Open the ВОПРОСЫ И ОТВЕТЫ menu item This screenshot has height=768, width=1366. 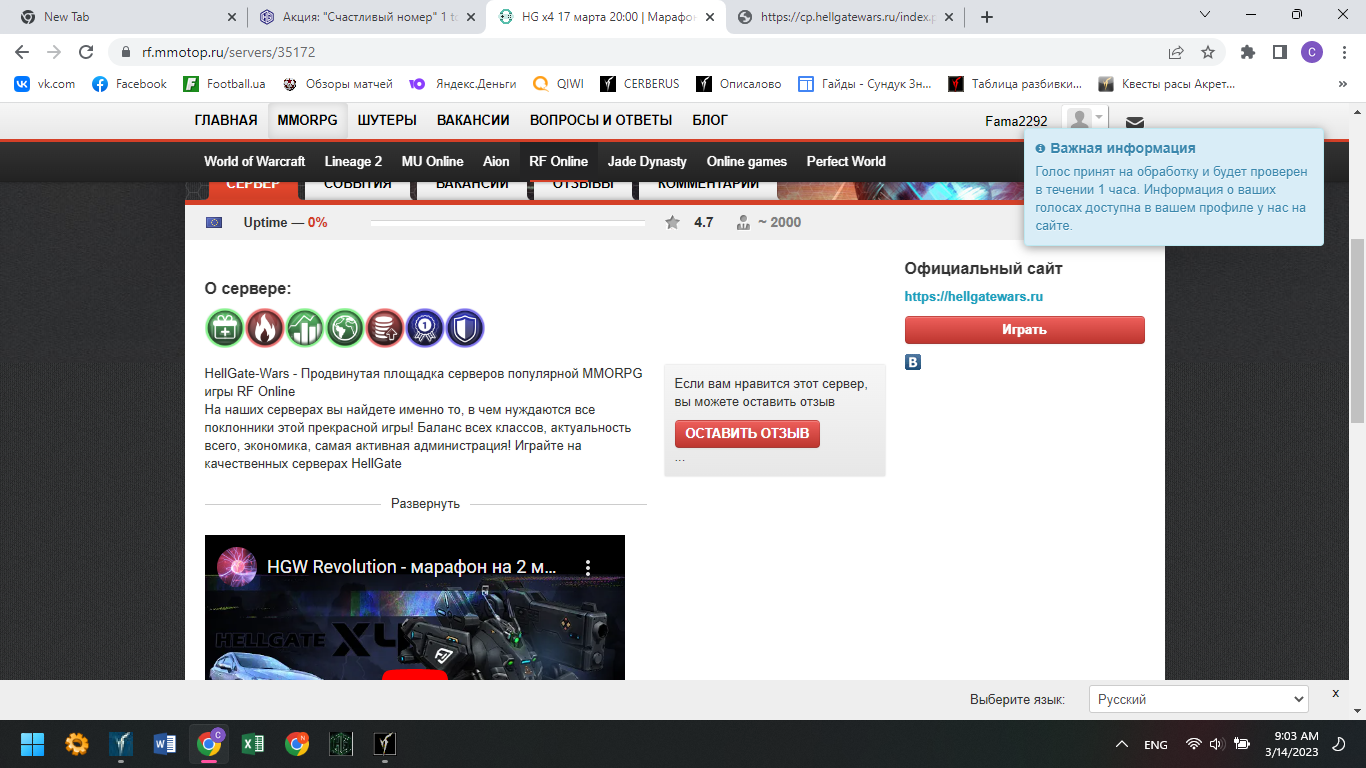point(601,120)
